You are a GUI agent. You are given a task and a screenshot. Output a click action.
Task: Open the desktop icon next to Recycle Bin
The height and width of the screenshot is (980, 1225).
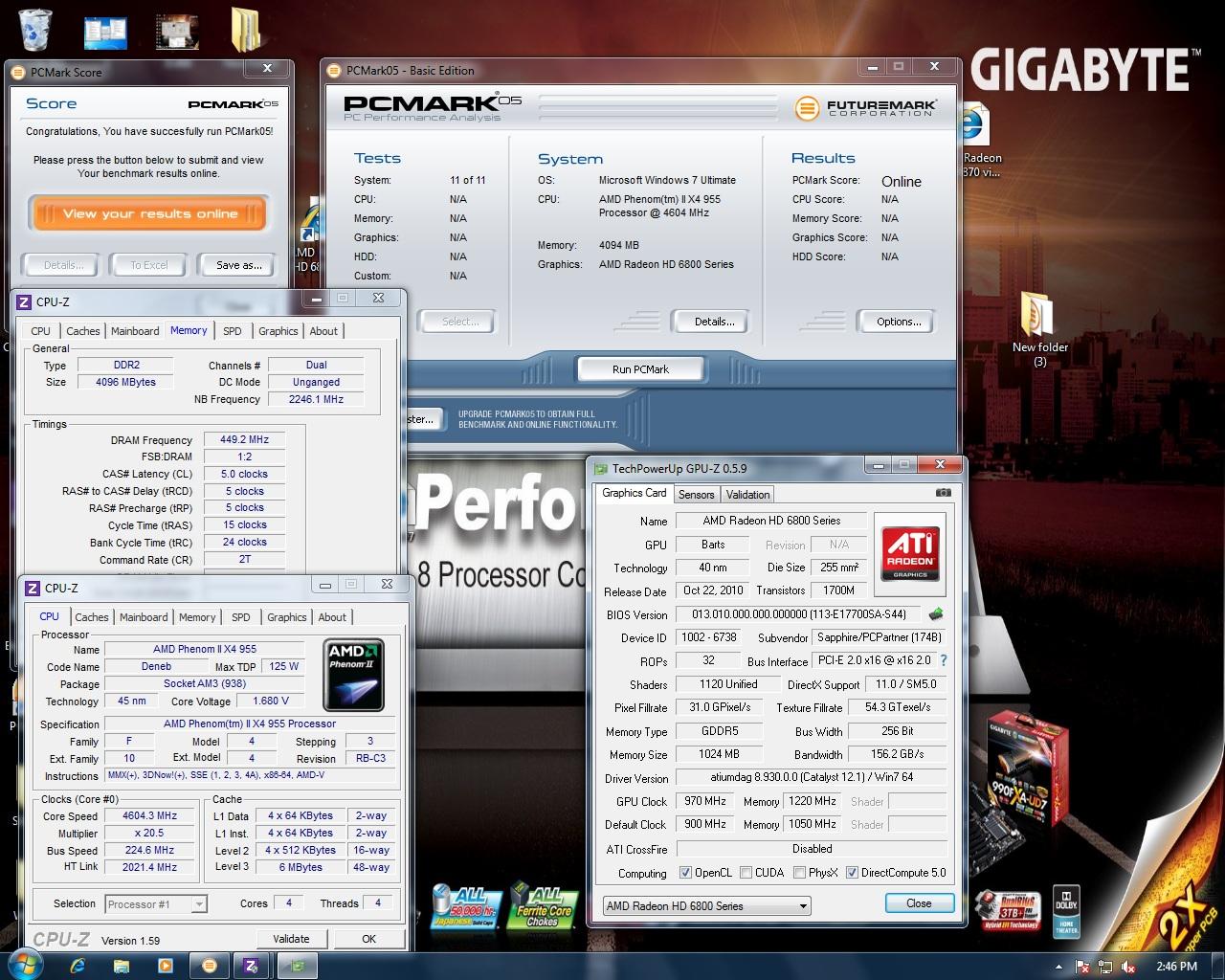(x=105, y=32)
